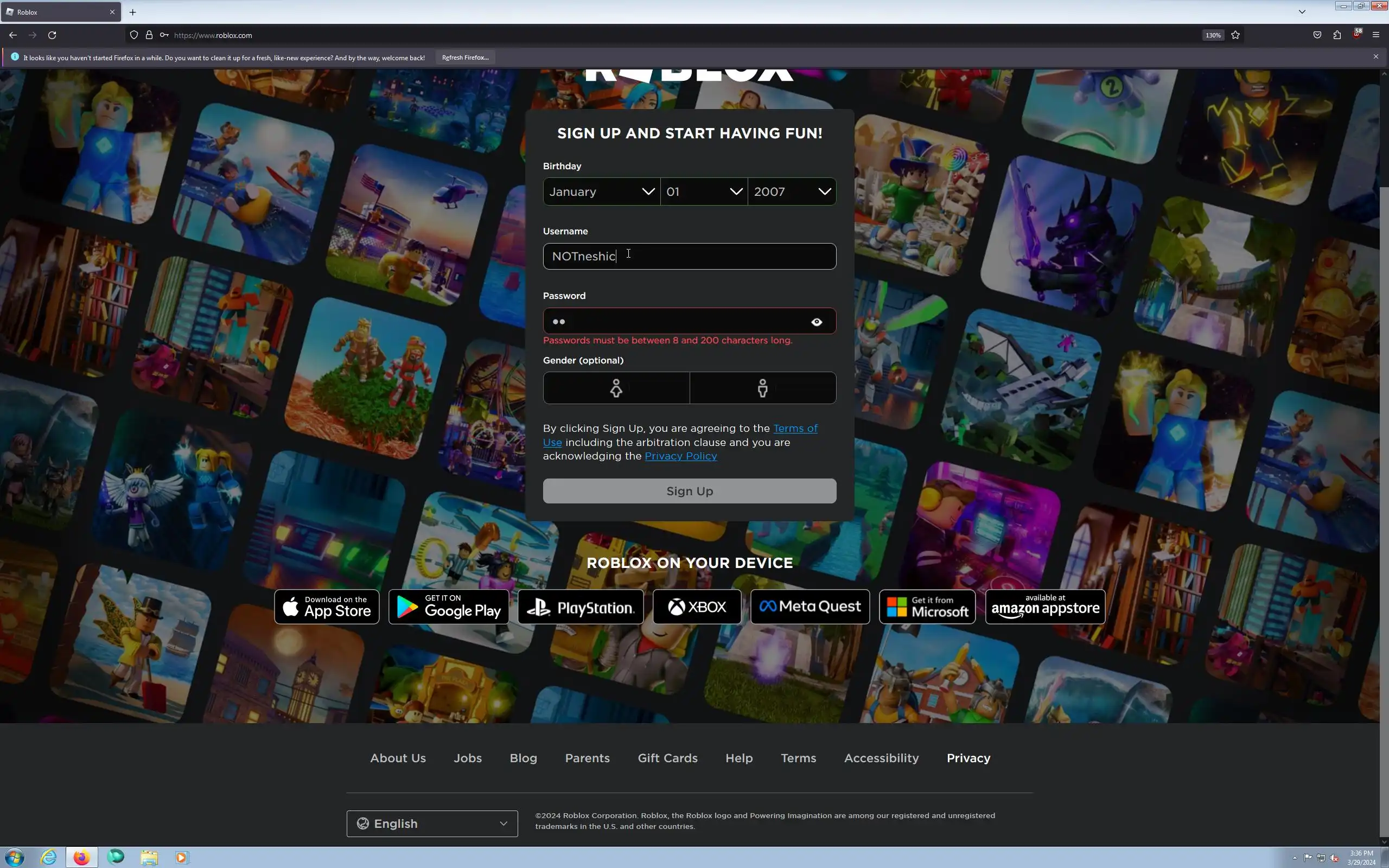
Task: Select the male gender option
Action: point(762,388)
